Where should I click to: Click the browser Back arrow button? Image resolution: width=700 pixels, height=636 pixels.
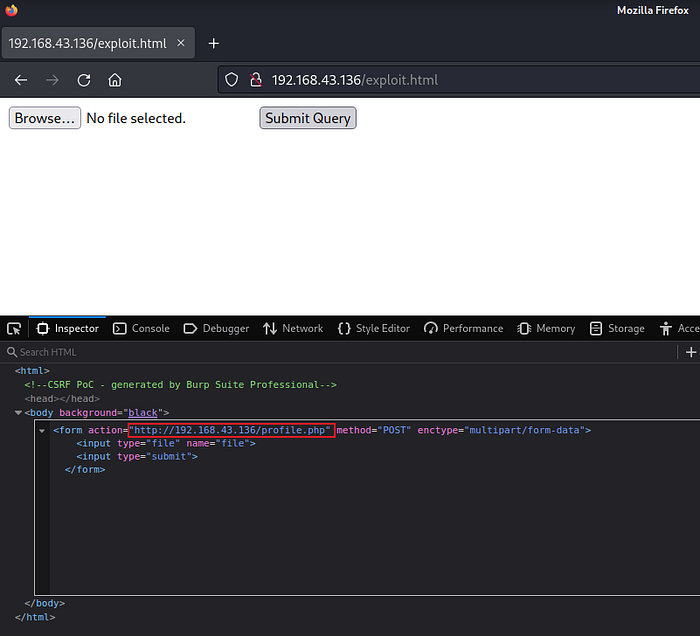21,80
